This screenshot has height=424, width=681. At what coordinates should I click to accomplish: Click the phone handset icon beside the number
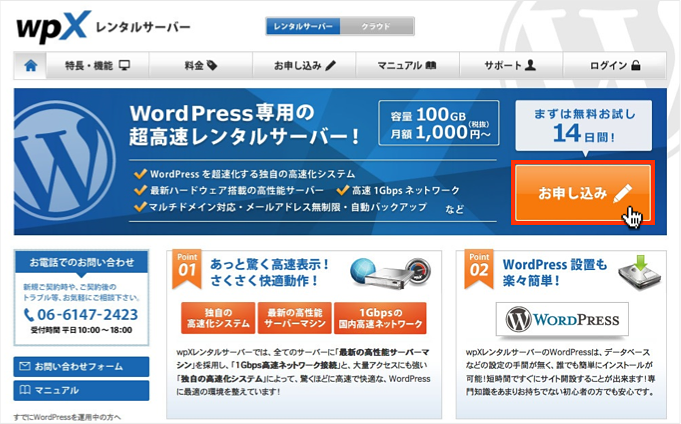pyautogui.click(x=29, y=315)
